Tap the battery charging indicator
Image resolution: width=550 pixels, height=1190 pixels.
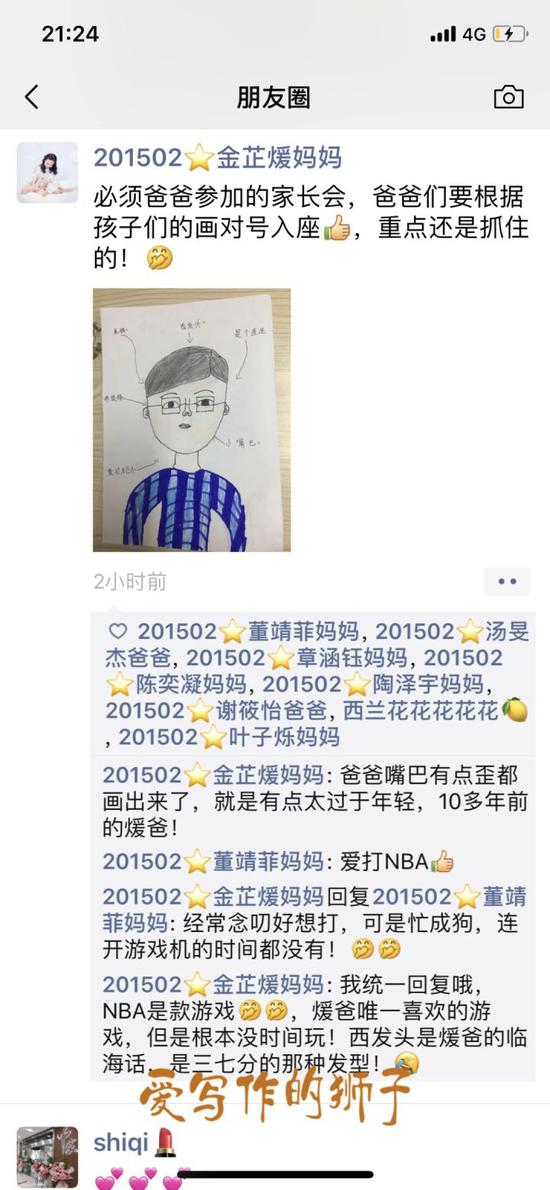(508, 34)
